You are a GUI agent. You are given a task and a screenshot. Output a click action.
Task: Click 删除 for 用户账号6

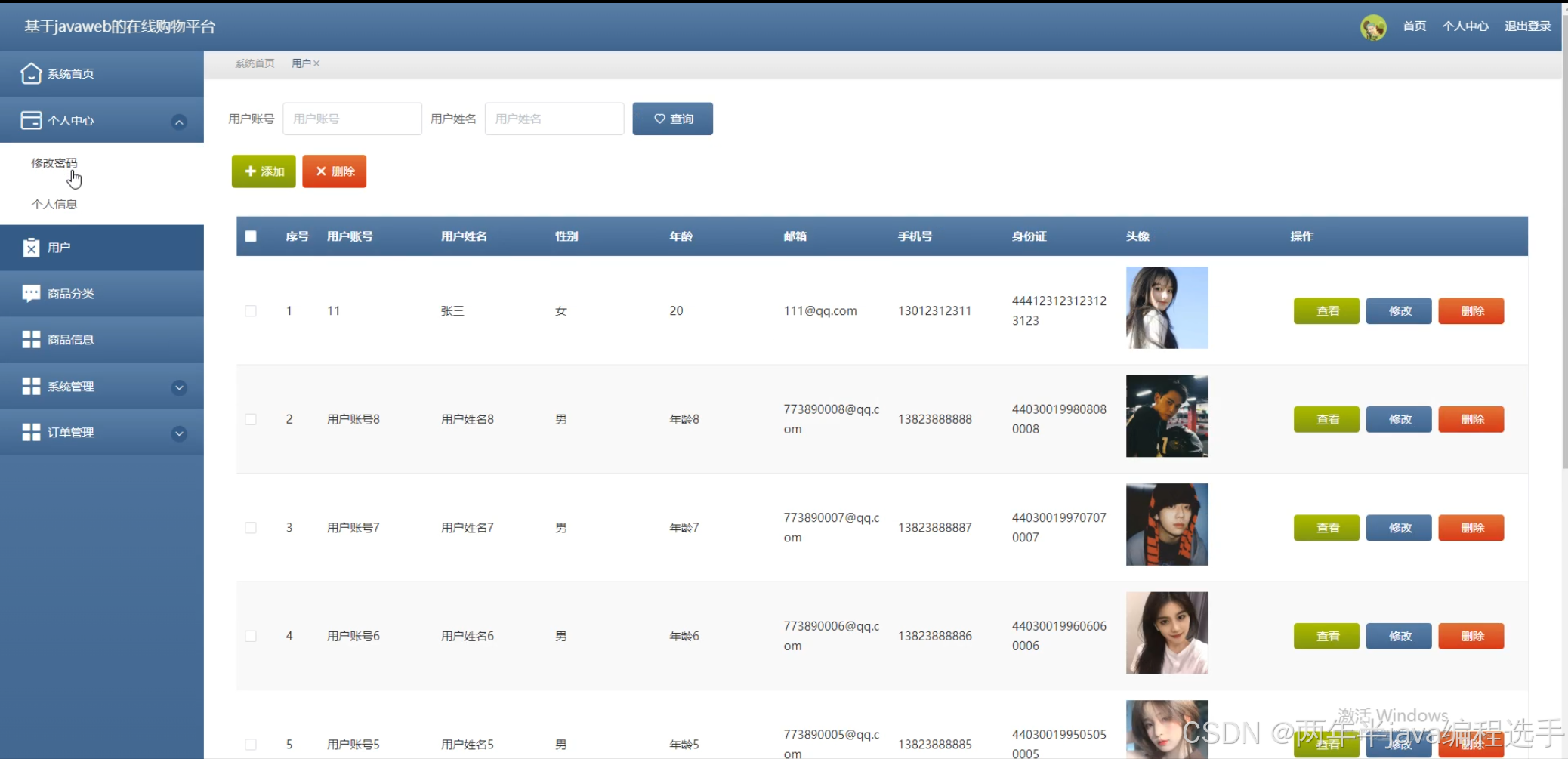tap(1471, 636)
